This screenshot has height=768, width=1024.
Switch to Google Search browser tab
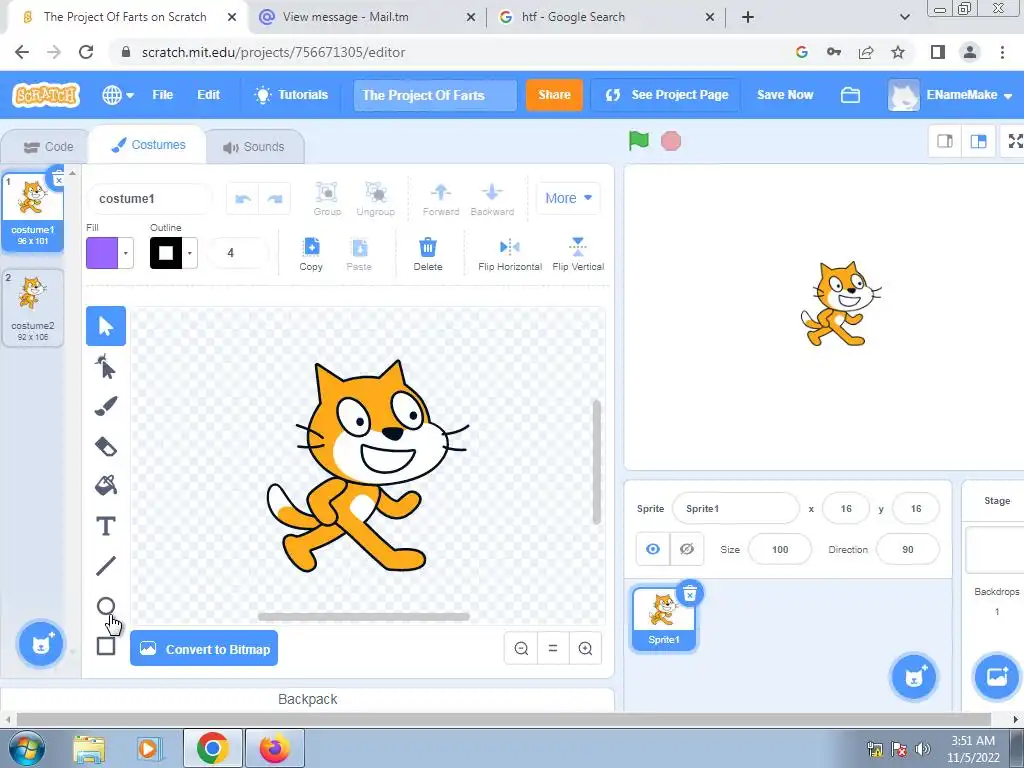click(x=607, y=18)
